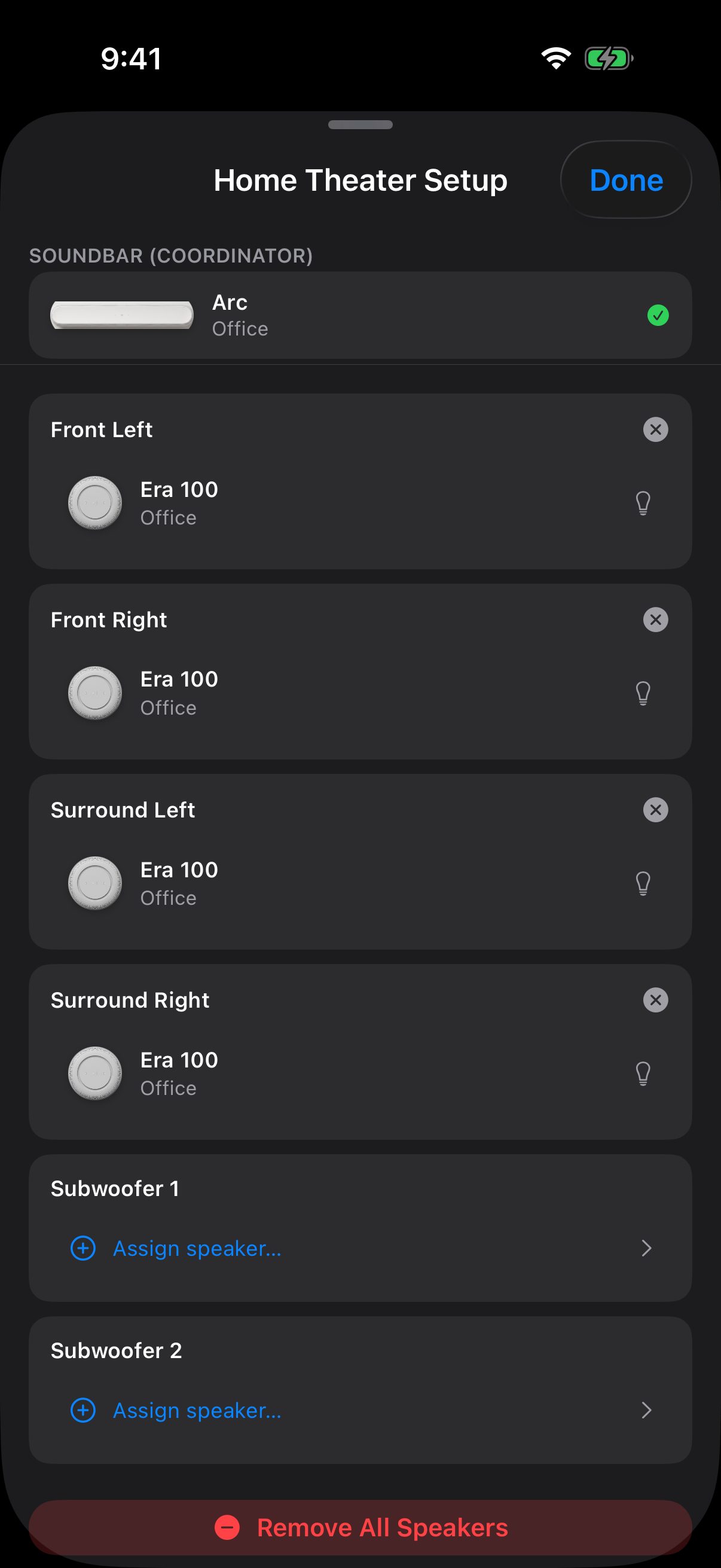Tap the Surround Right lightbulb icon
This screenshot has width=721, height=1568.
click(643, 1074)
